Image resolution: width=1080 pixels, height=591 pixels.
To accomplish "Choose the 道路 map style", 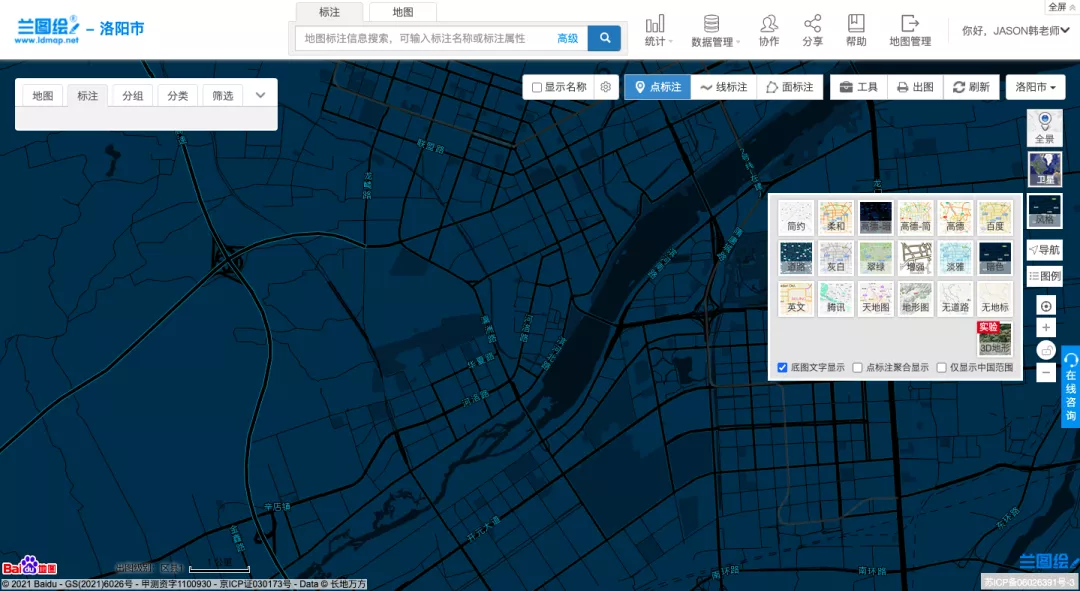I will [796, 258].
